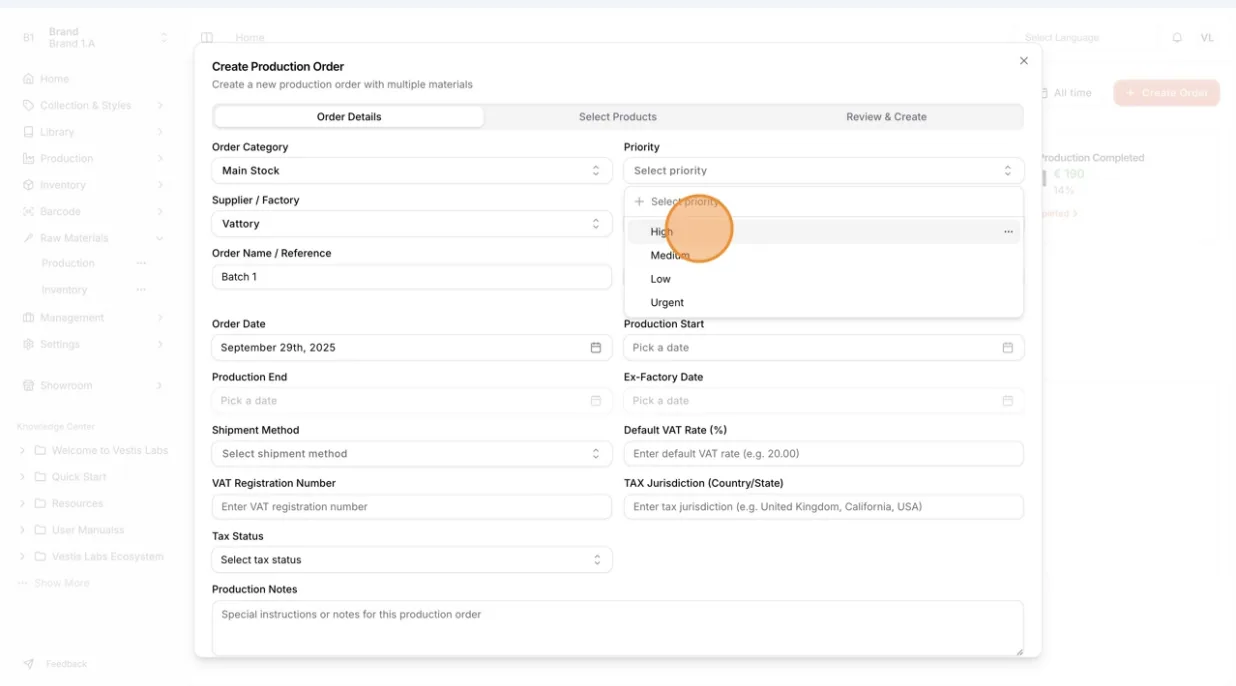Click the Create Order button
Screen dimensions: 1236x686
coord(1166,93)
